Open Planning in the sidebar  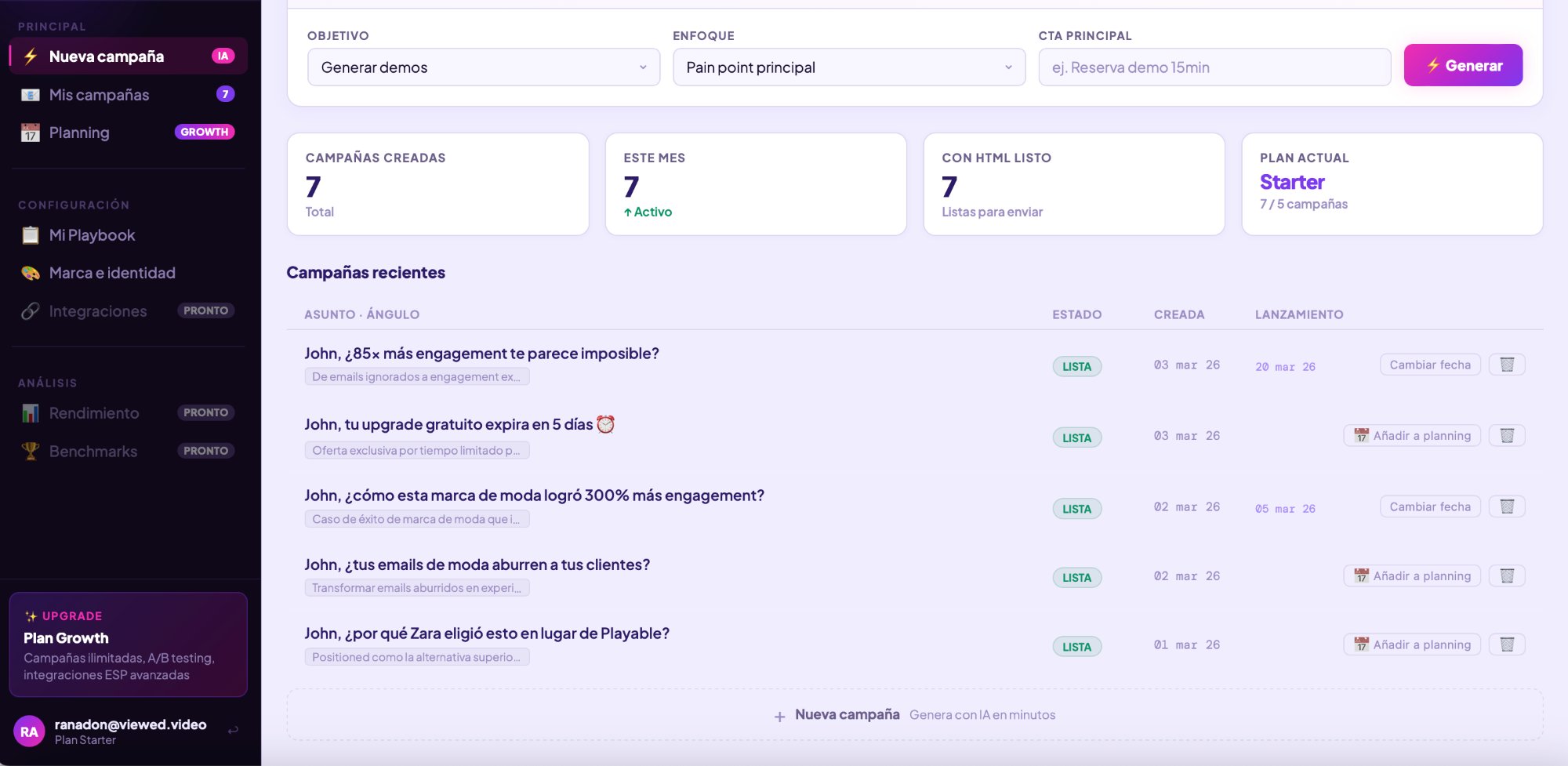pos(129,133)
